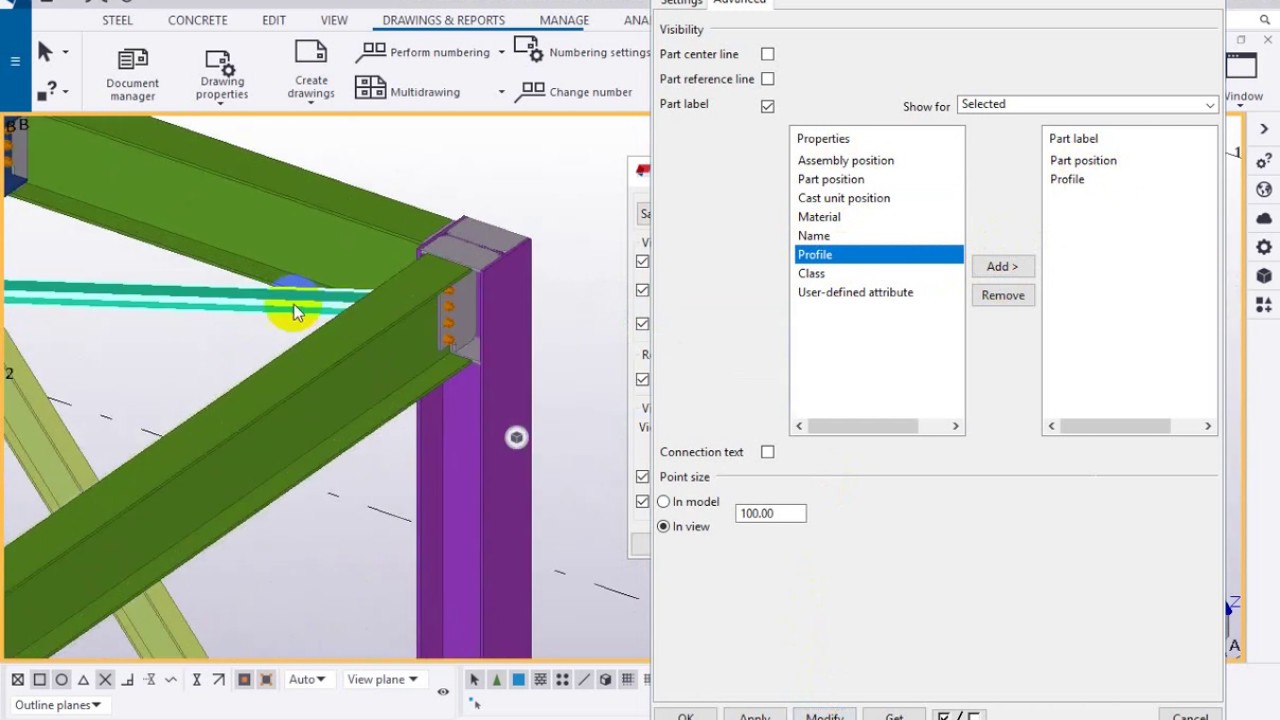Open Drawing properties in the ribbon
The height and width of the screenshot is (720, 1280).
[x=221, y=74]
